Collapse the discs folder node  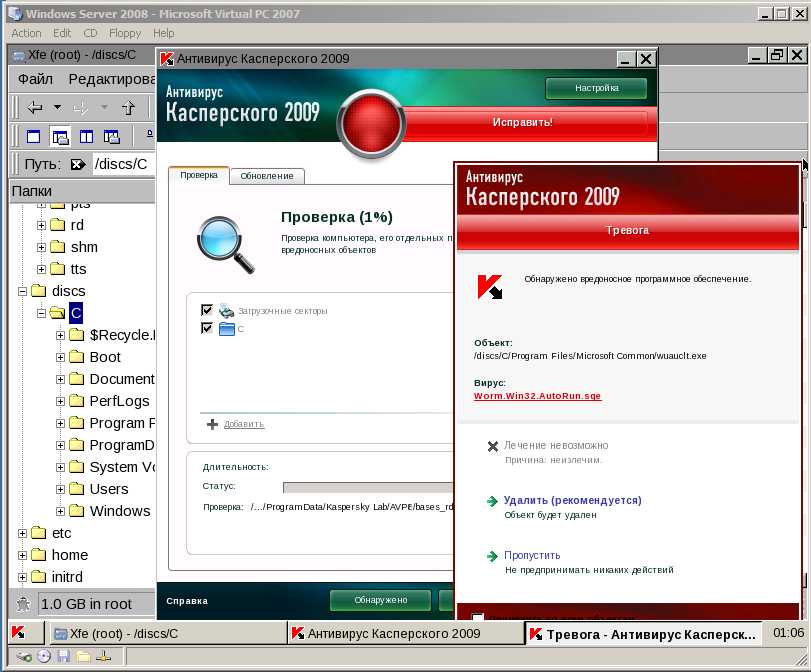tap(22, 291)
